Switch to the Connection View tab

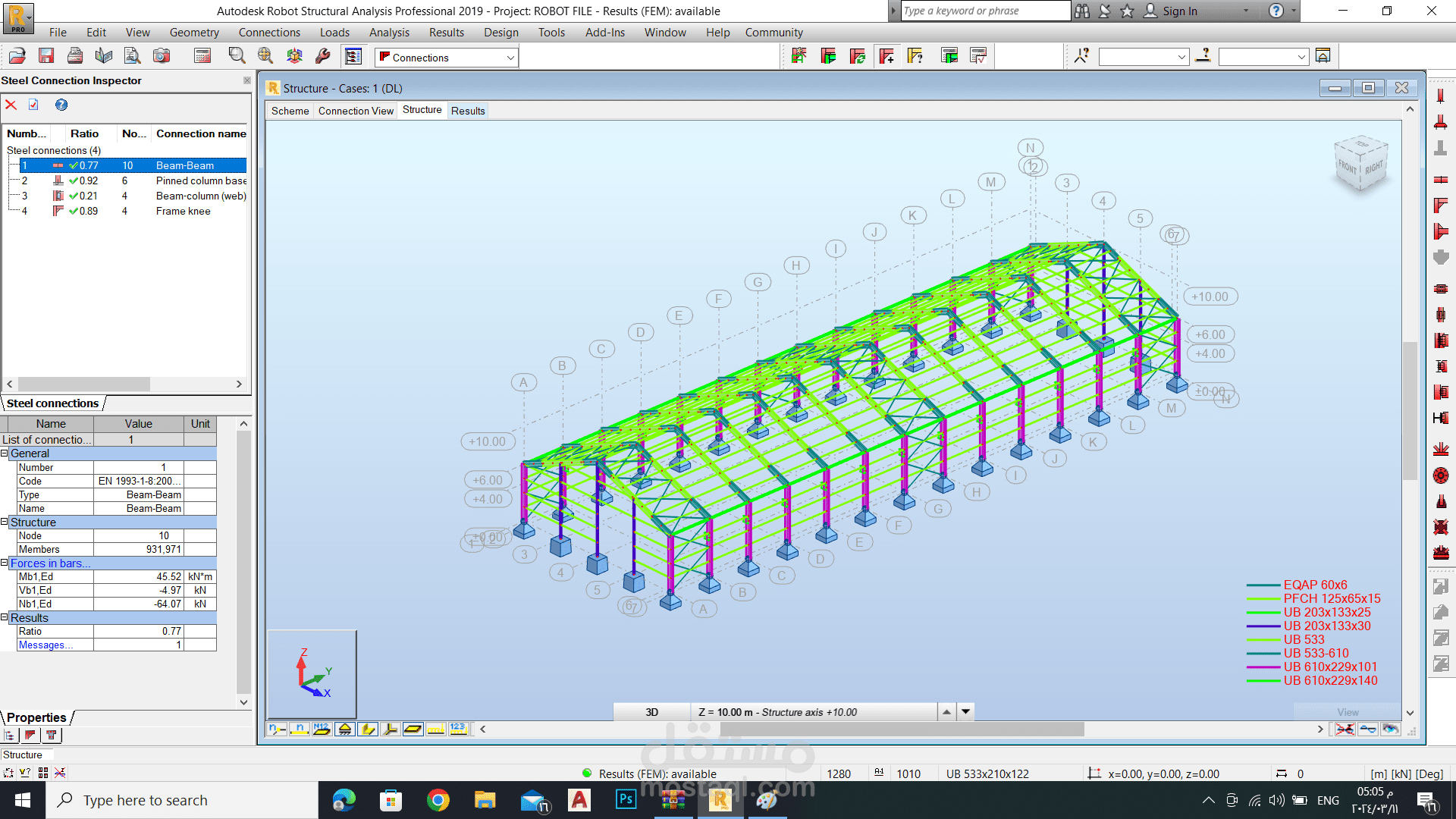(x=356, y=111)
